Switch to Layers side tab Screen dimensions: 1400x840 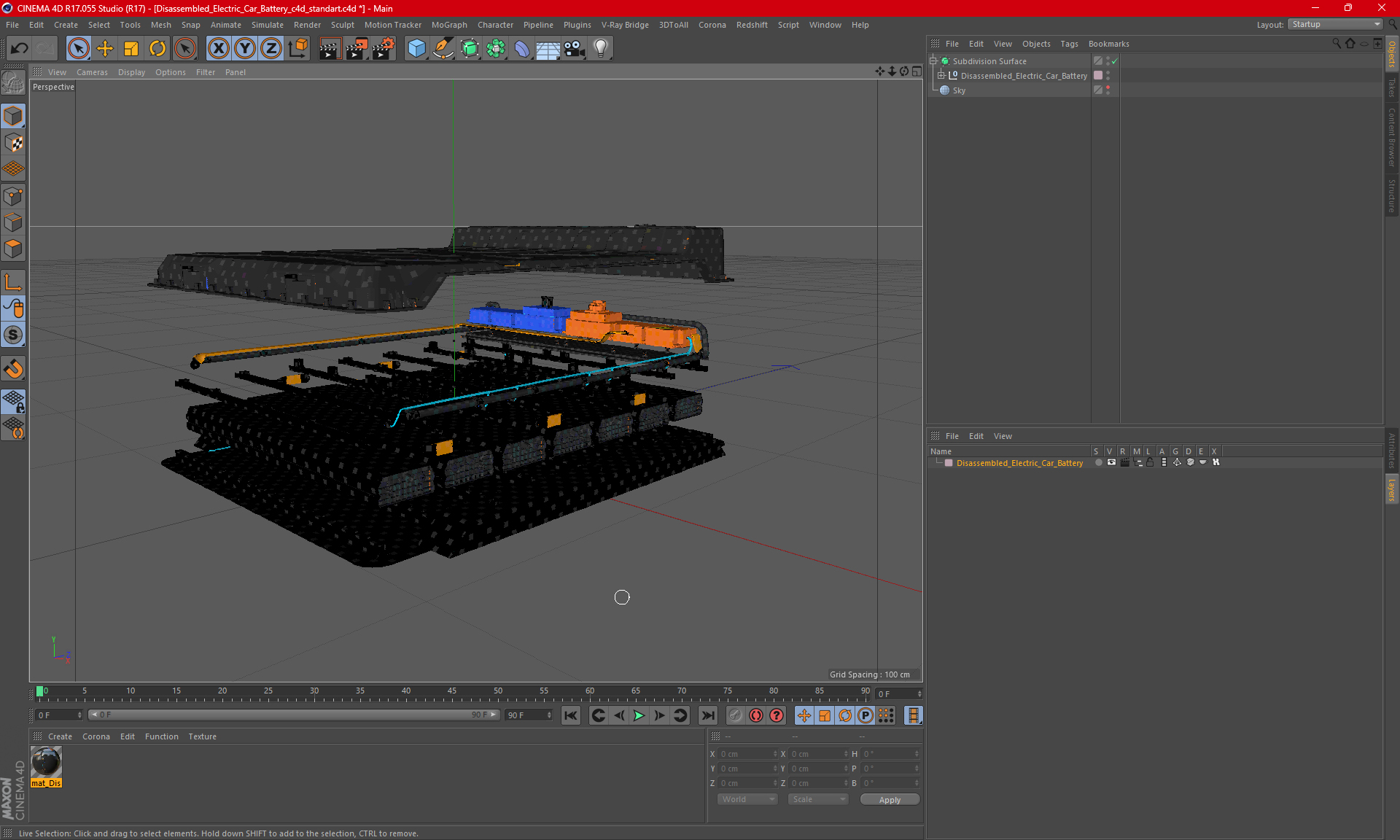point(1391,490)
